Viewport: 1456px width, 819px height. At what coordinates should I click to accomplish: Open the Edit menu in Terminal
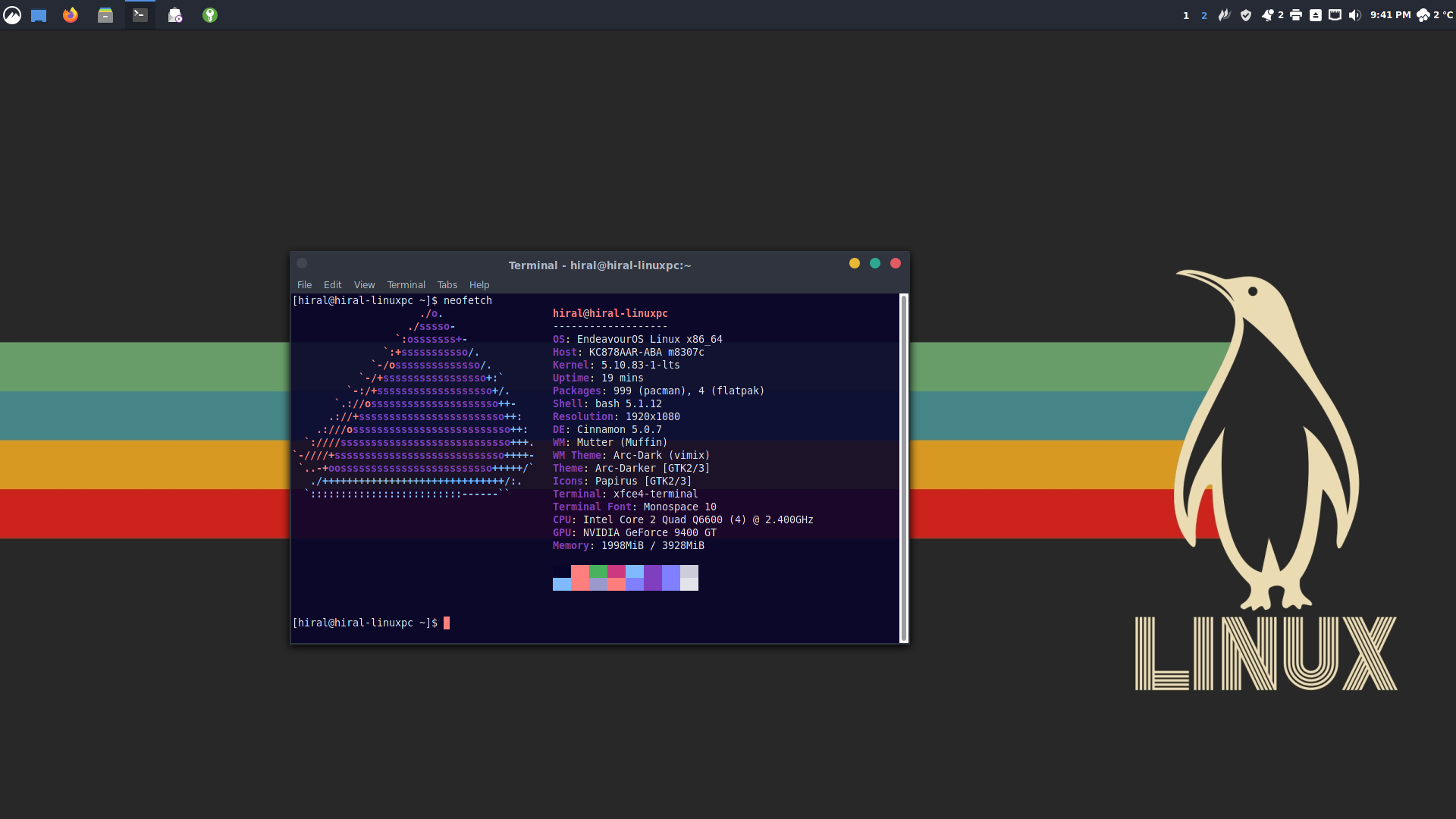tap(333, 285)
